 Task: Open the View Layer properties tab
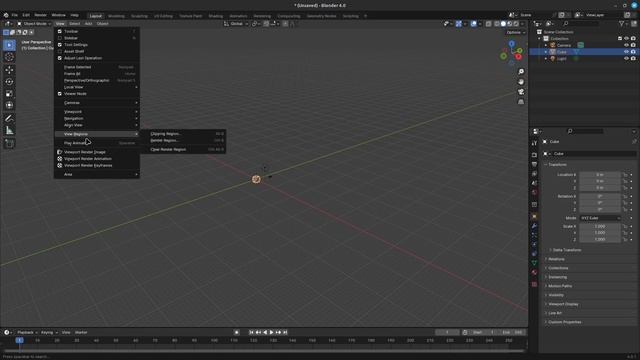[x=534, y=173]
